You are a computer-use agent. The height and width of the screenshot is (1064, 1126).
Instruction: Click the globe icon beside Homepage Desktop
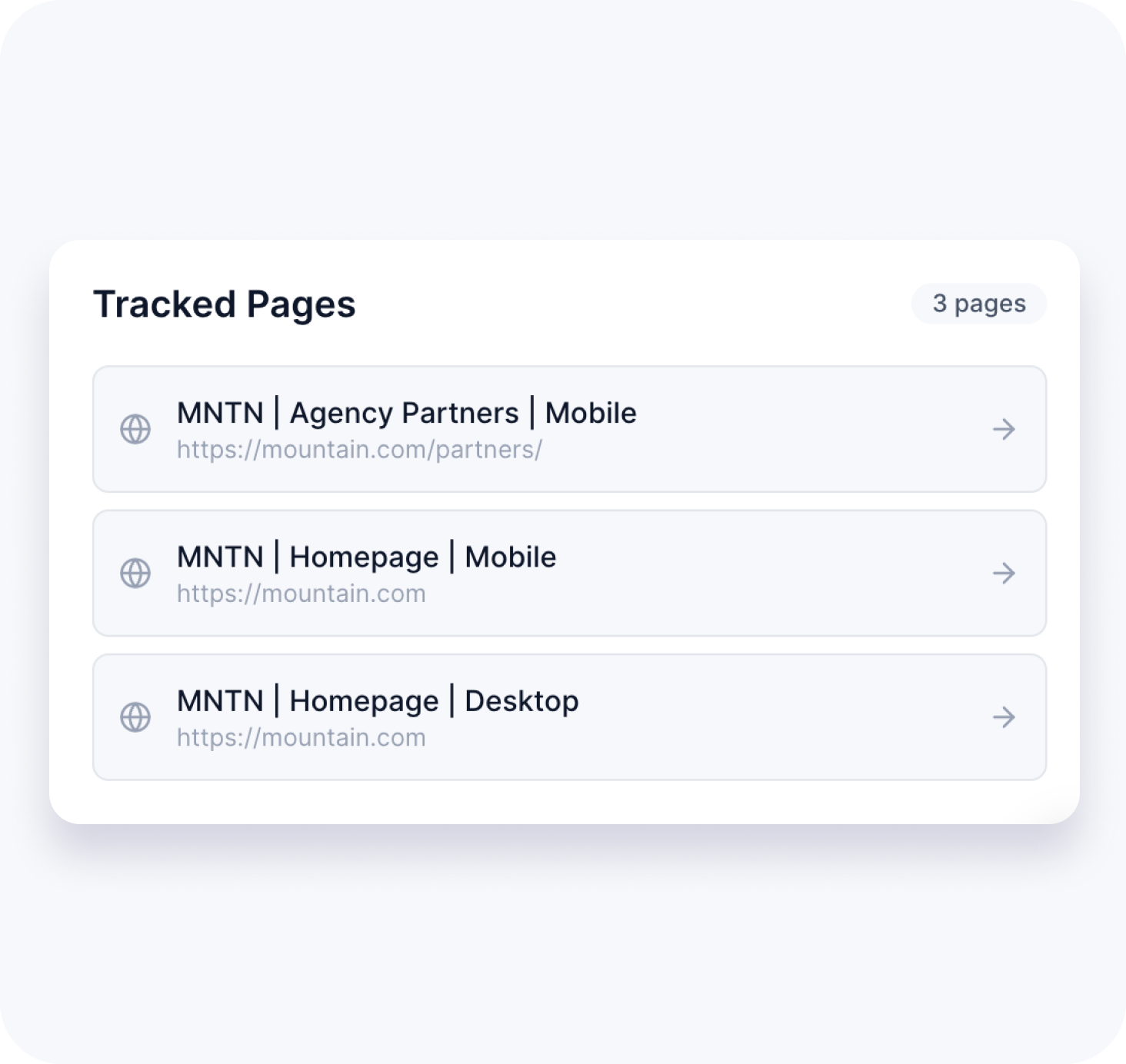pyautogui.click(x=135, y=717)
